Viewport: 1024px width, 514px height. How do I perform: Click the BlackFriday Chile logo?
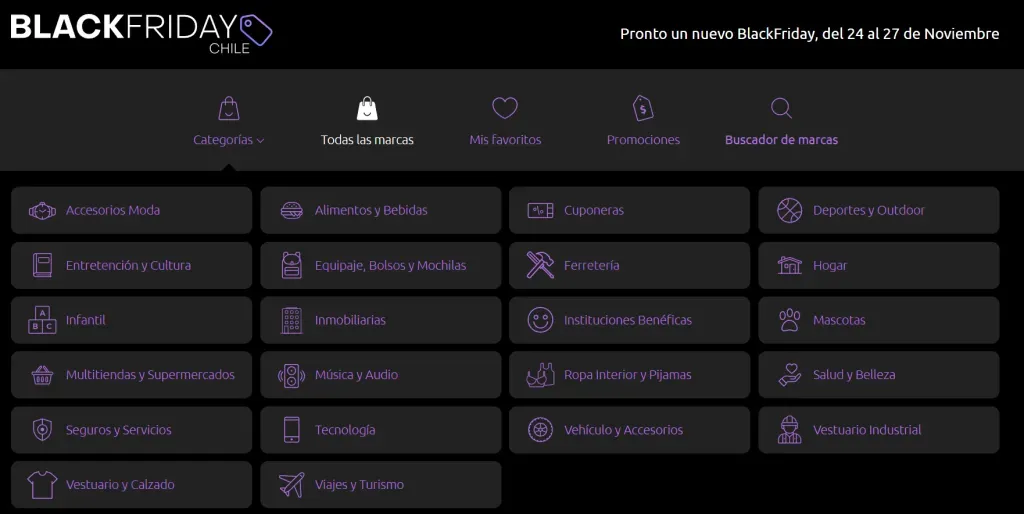click(141, 34)
